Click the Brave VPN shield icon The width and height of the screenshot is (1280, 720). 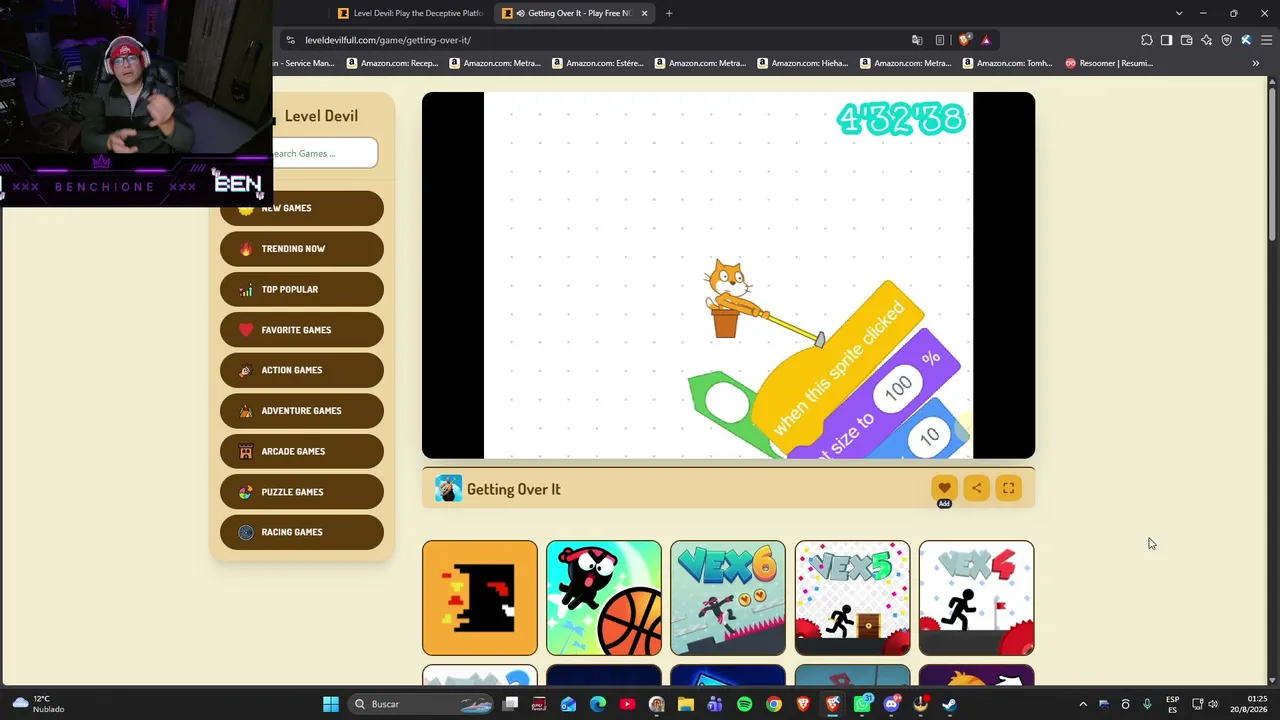pos(1226,40)
